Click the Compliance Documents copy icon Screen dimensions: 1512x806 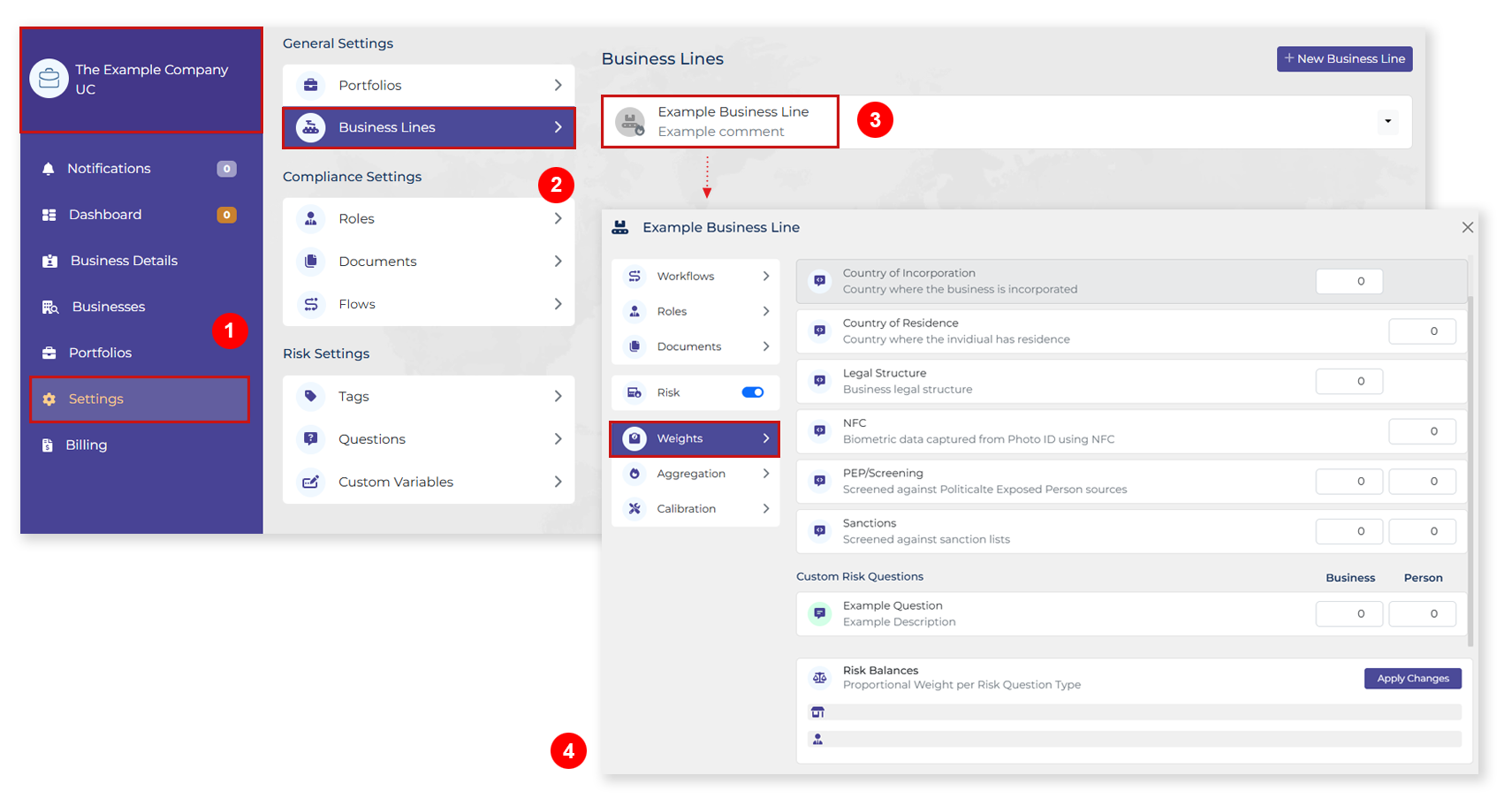(x=310, y=262)
